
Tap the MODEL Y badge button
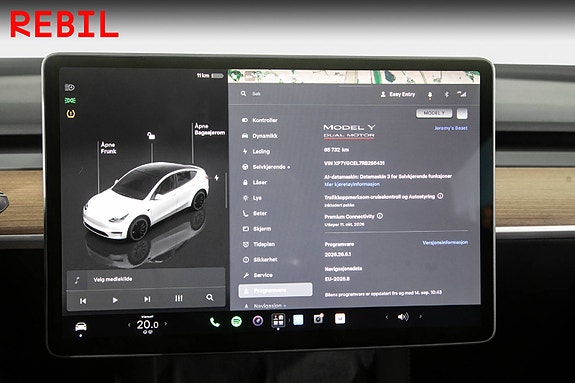pyautogui.click(x=434, y=113)
